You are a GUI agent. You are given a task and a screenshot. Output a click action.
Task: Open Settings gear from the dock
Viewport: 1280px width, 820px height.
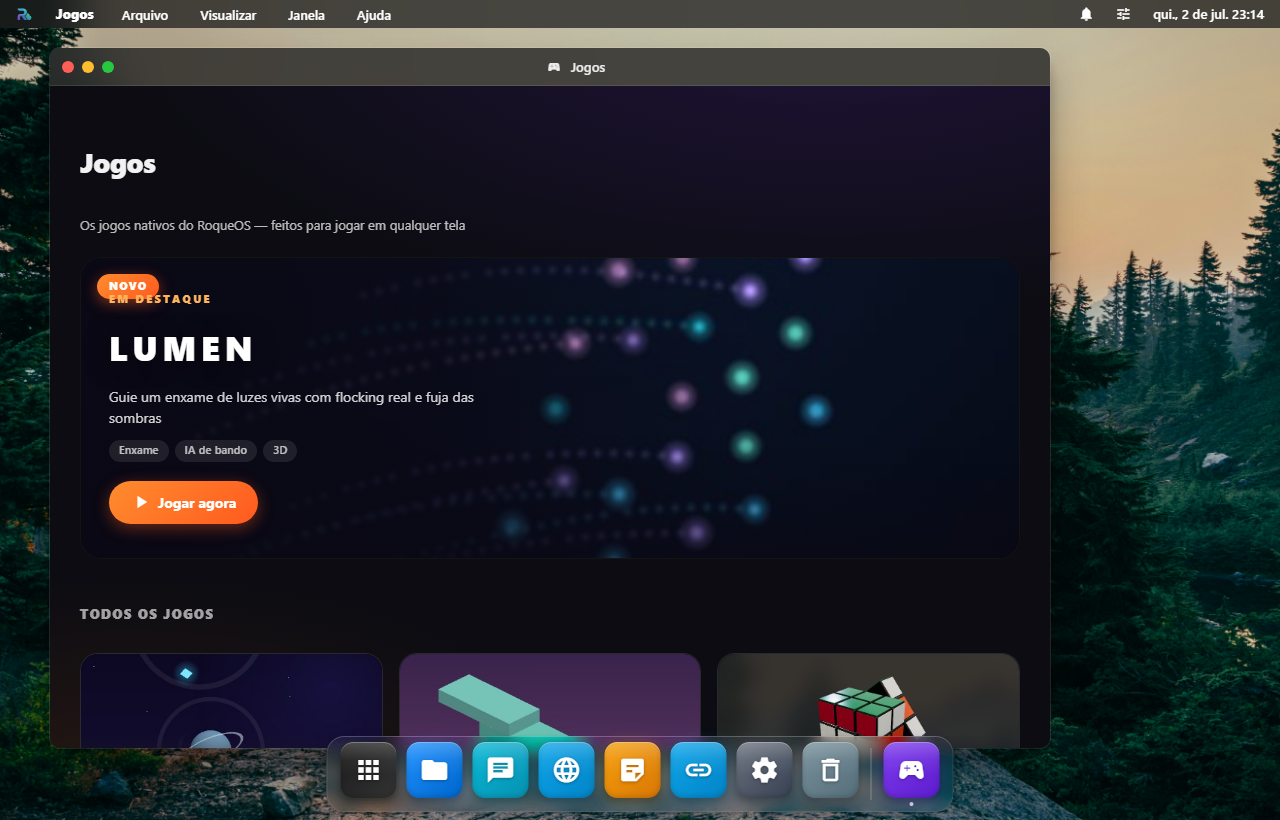pos(765,770)
